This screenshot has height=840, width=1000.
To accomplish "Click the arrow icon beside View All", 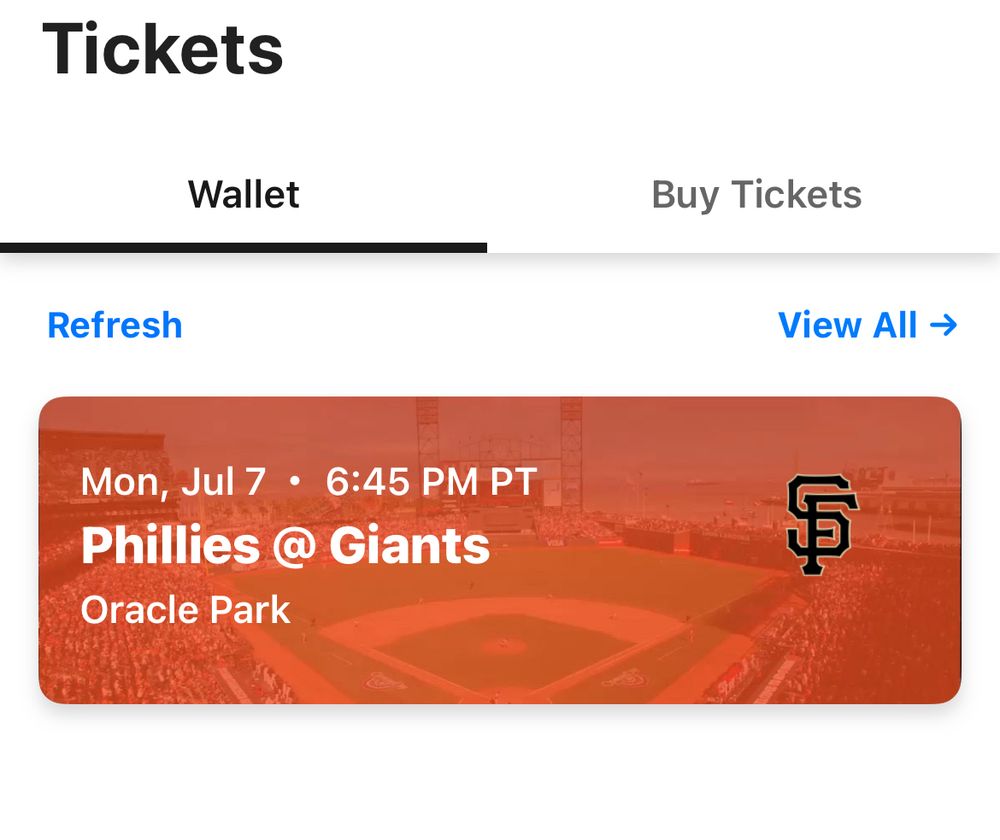I will tap(943, 325).
